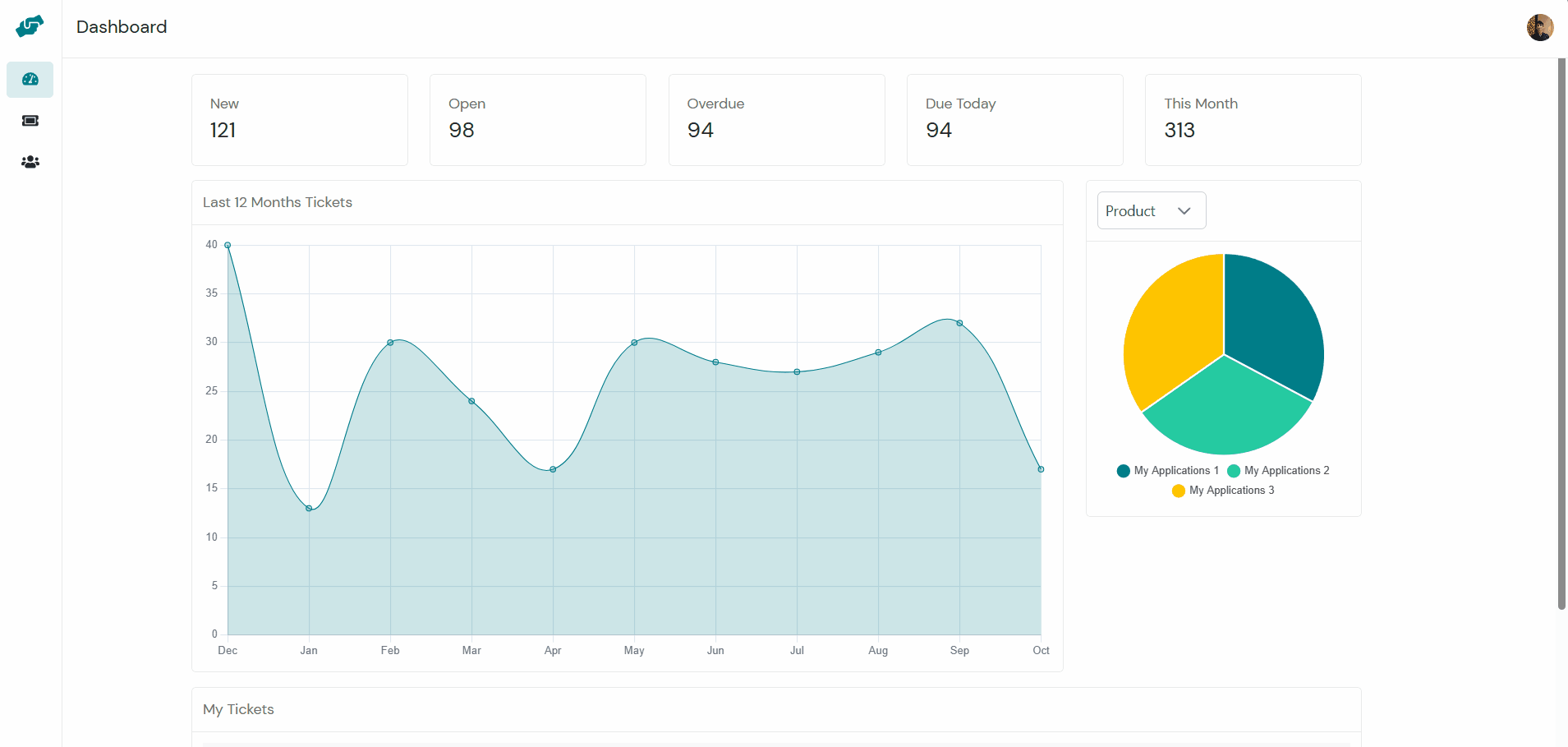Toggle My Applications 1 legend item
The height and width of the screenshot is (747, 1568).
(x=1168, y=471)
